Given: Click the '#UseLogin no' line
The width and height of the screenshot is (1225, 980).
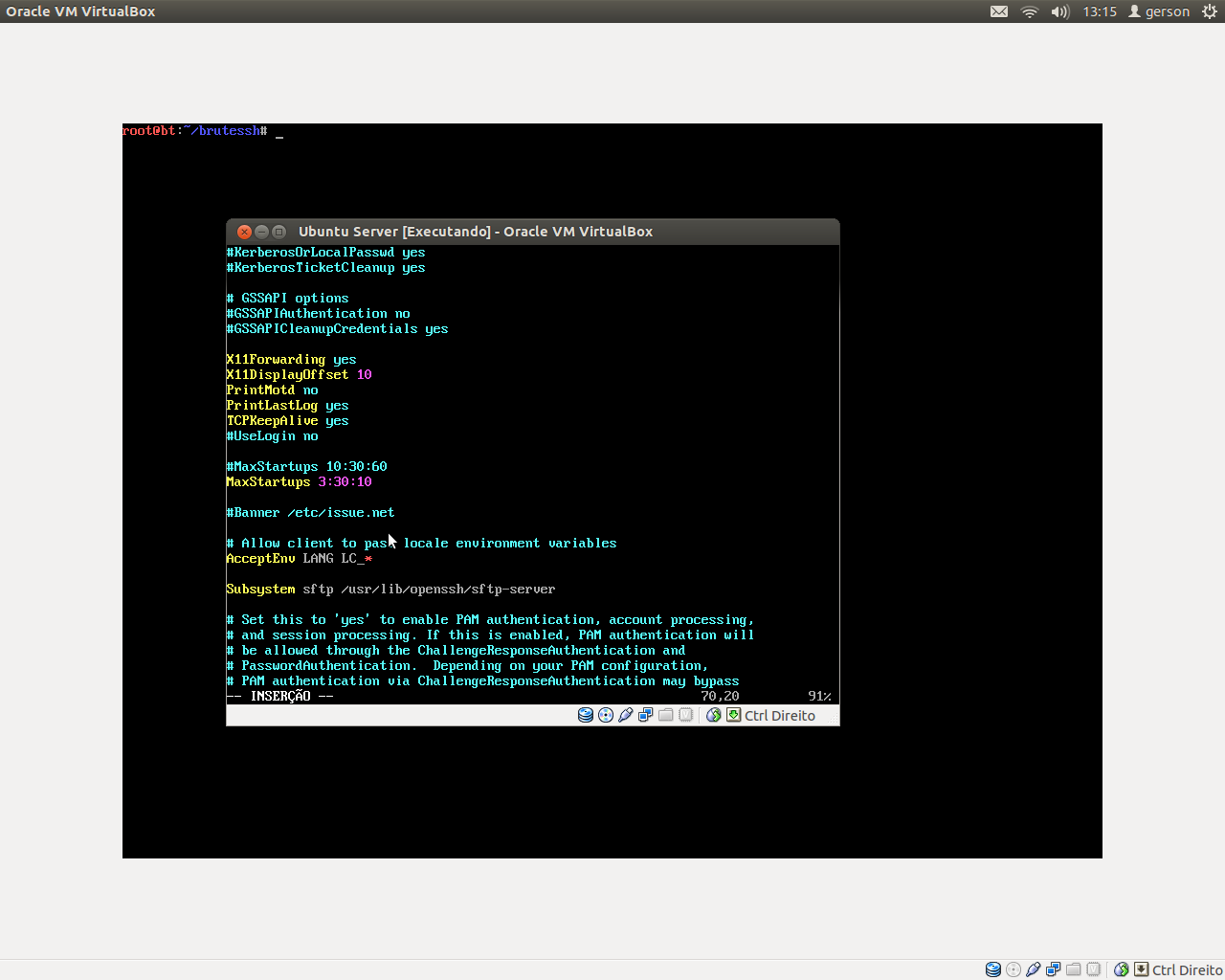Looking at the screenshot, I should click(272, 436).
